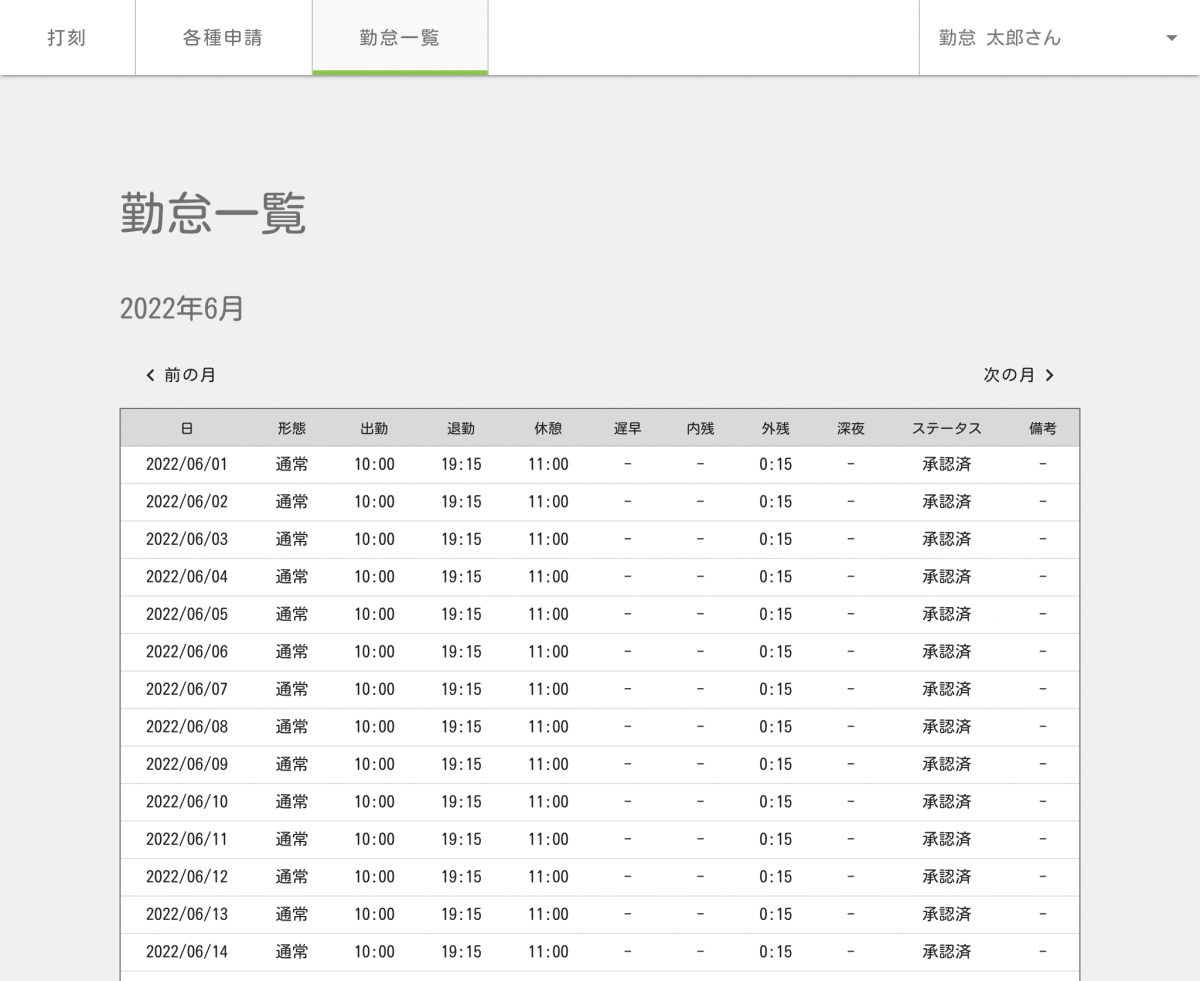Click the ステータス column header
Image resolution: width=1200 pixels, height=981 pixels.
point(946,428)
